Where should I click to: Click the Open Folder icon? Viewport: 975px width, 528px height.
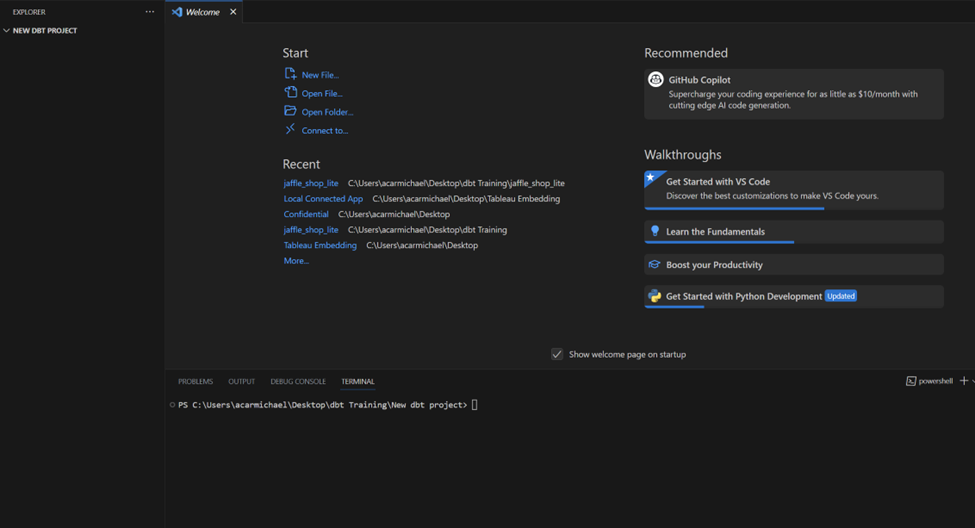(x=290, y=111)
